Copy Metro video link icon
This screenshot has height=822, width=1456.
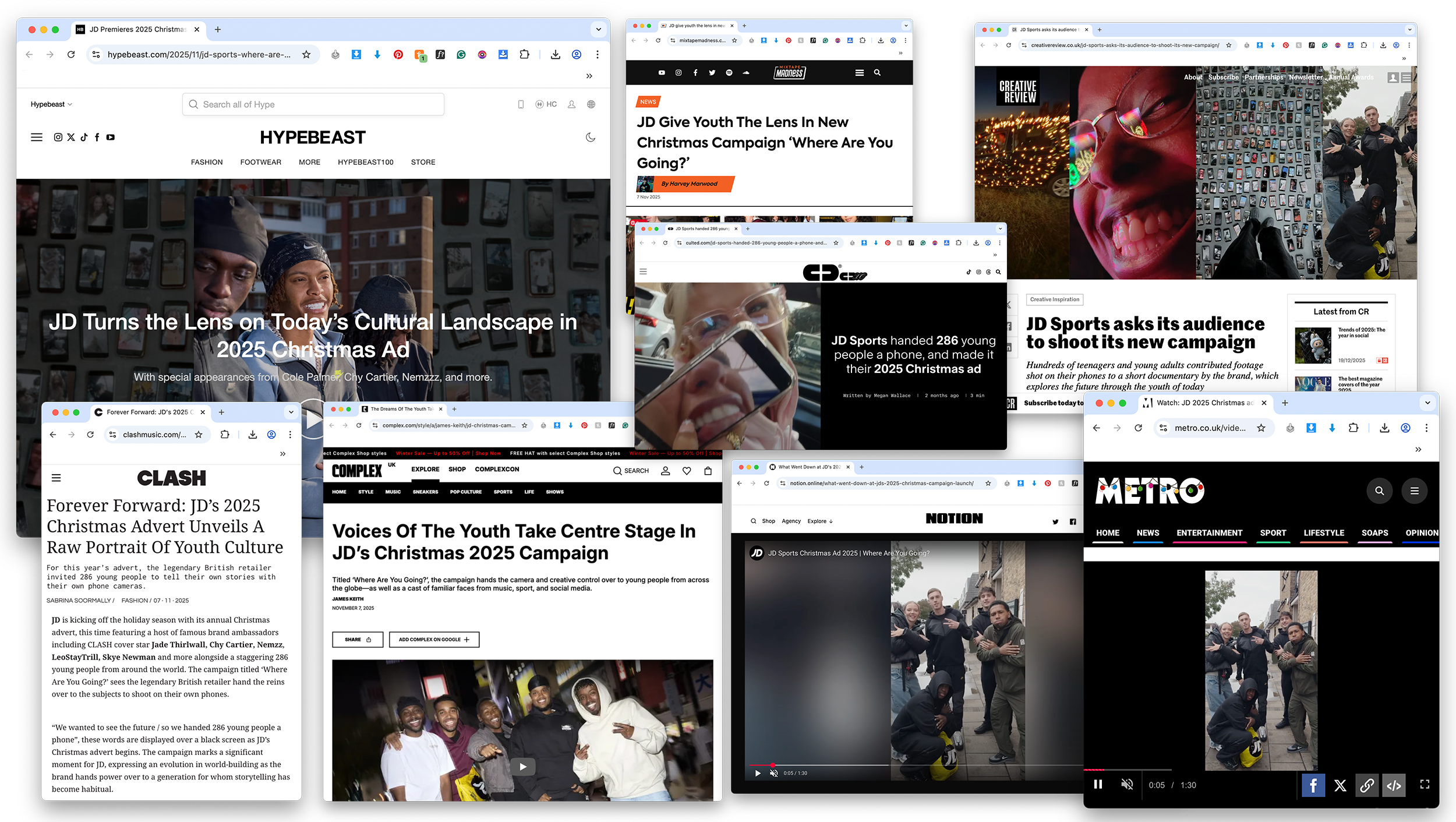coord(1367,785)
